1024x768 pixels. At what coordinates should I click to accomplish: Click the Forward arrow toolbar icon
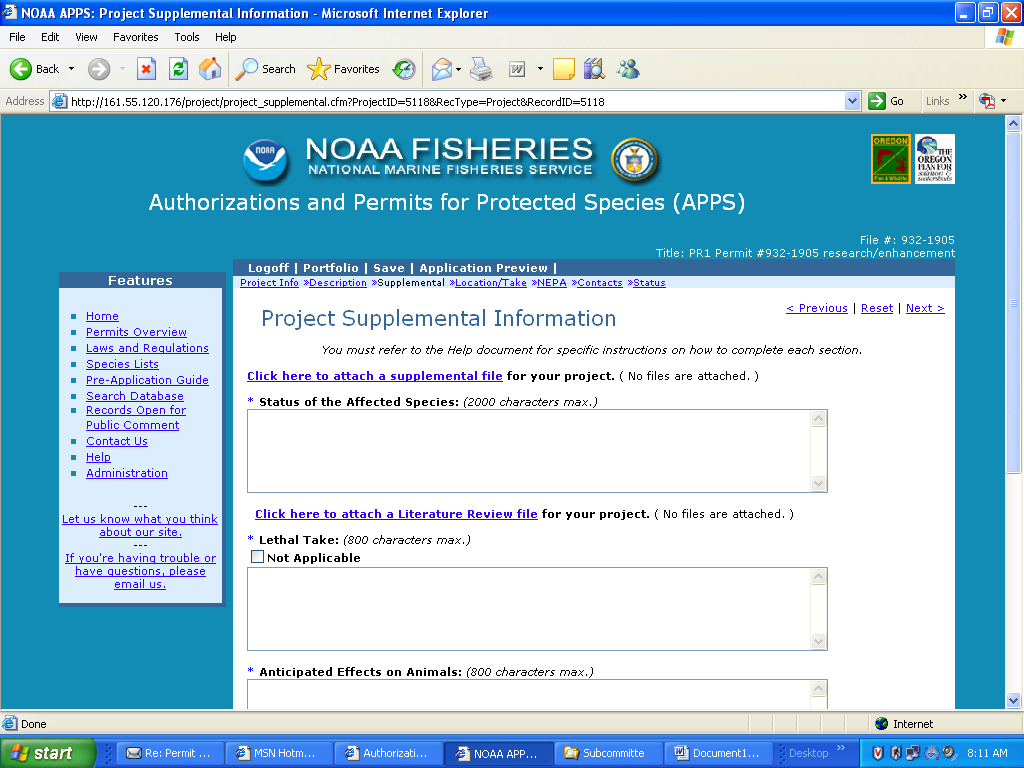tap(99, 69)
